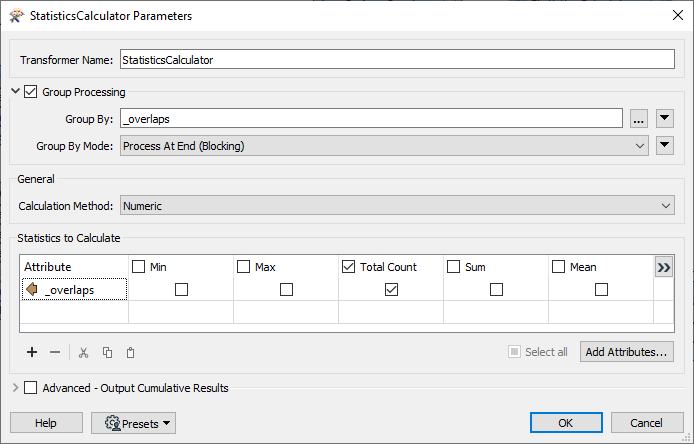Open the Presets menu button
Viewport: 694px width, 444px height.
pyautogui.click(x=133, y=423)
